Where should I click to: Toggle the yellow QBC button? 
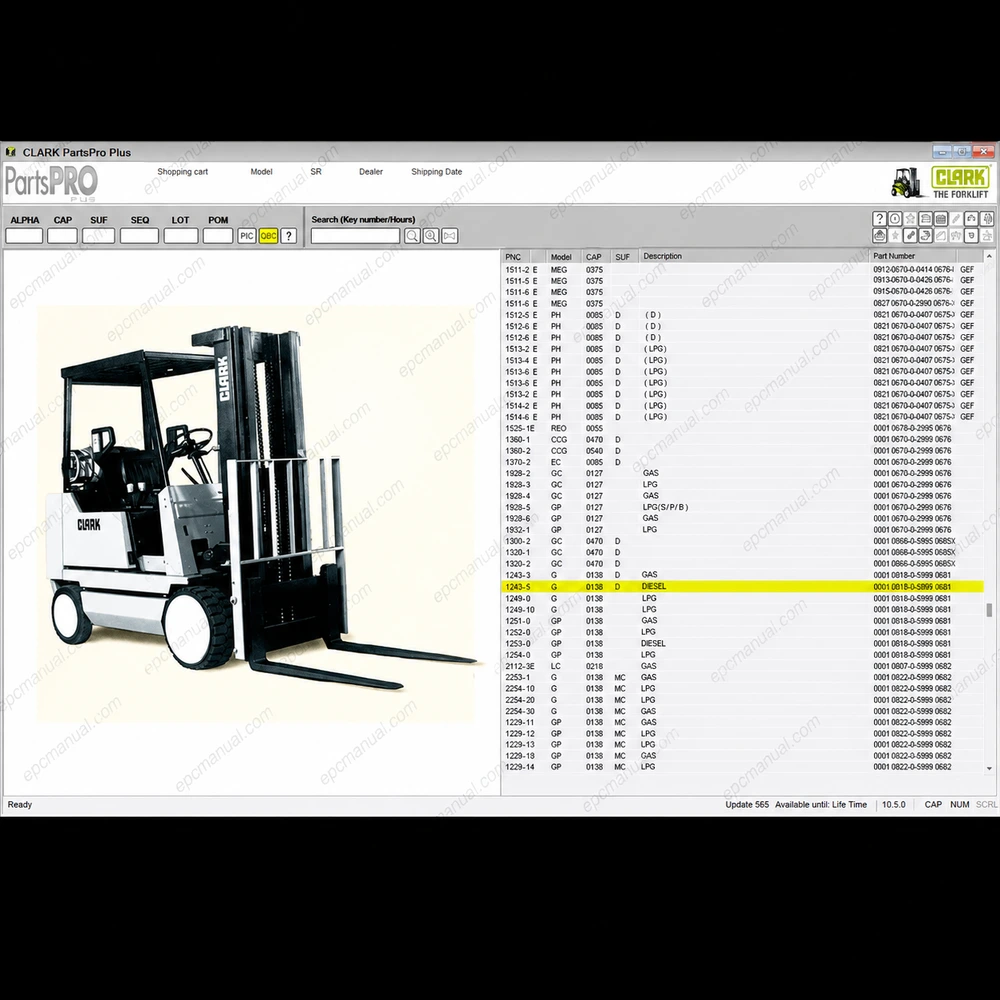(x=268, y=236)
